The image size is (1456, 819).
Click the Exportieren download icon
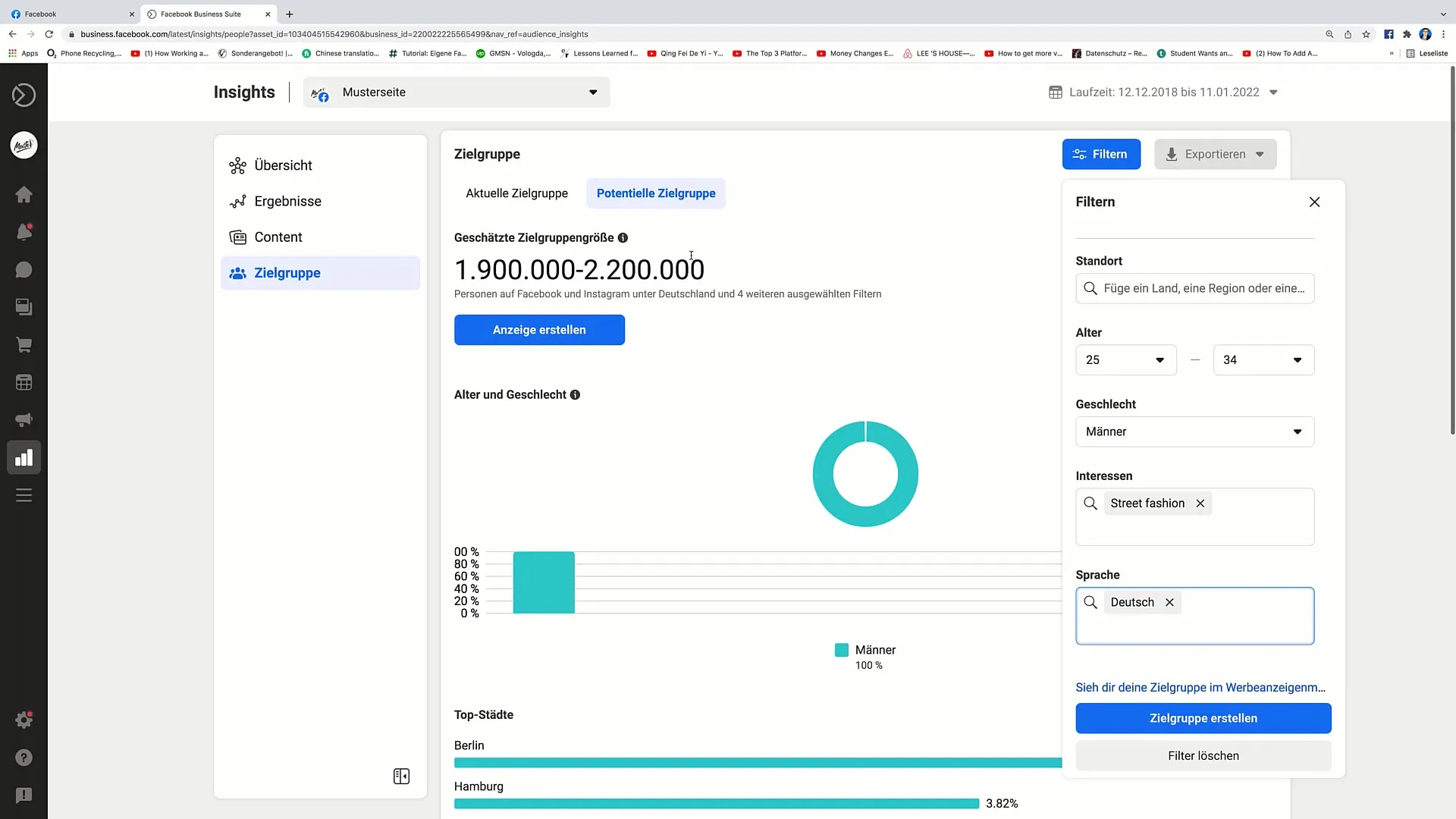point(1170,154)
